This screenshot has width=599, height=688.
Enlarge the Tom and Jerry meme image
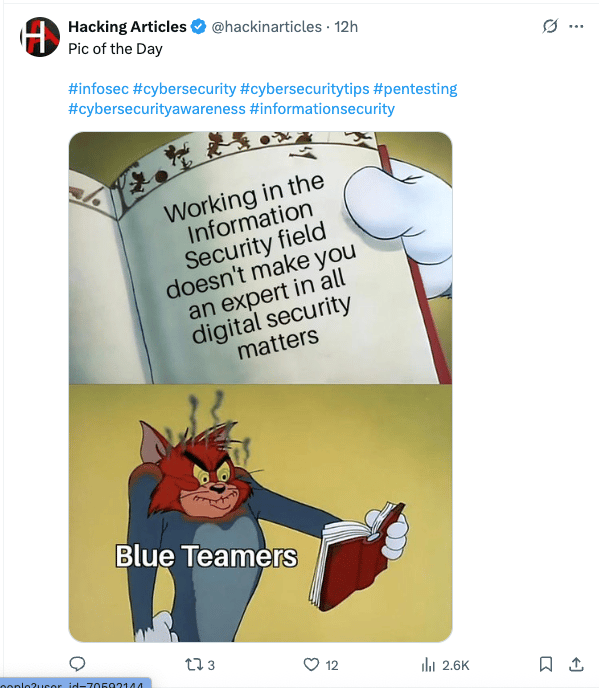(260, 387)
